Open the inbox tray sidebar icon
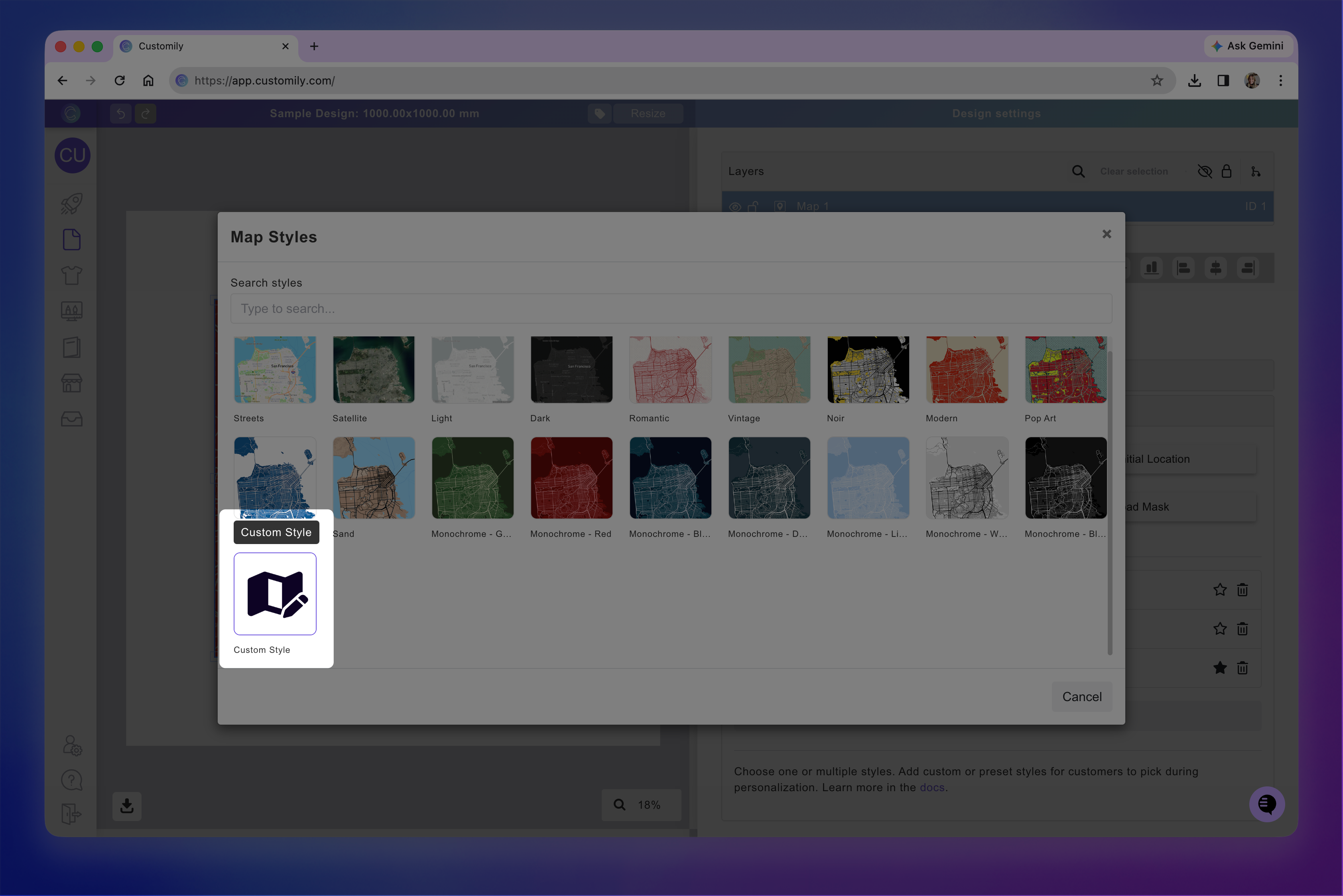 [71, 419]
